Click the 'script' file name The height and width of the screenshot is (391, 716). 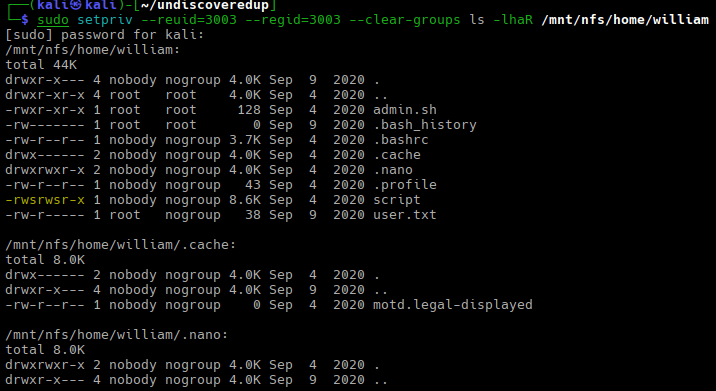point(397,200)
